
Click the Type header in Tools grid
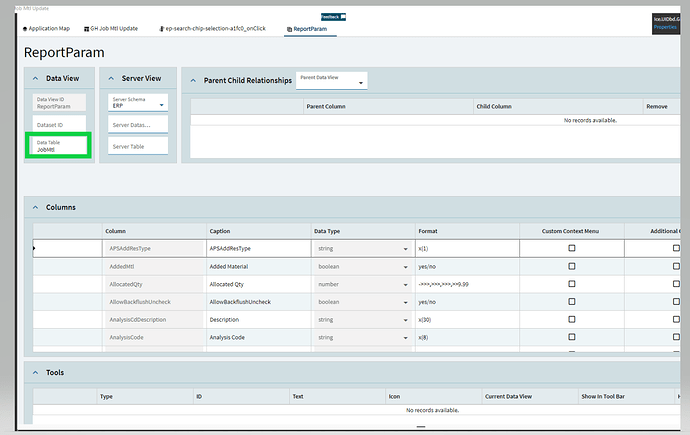145,396
